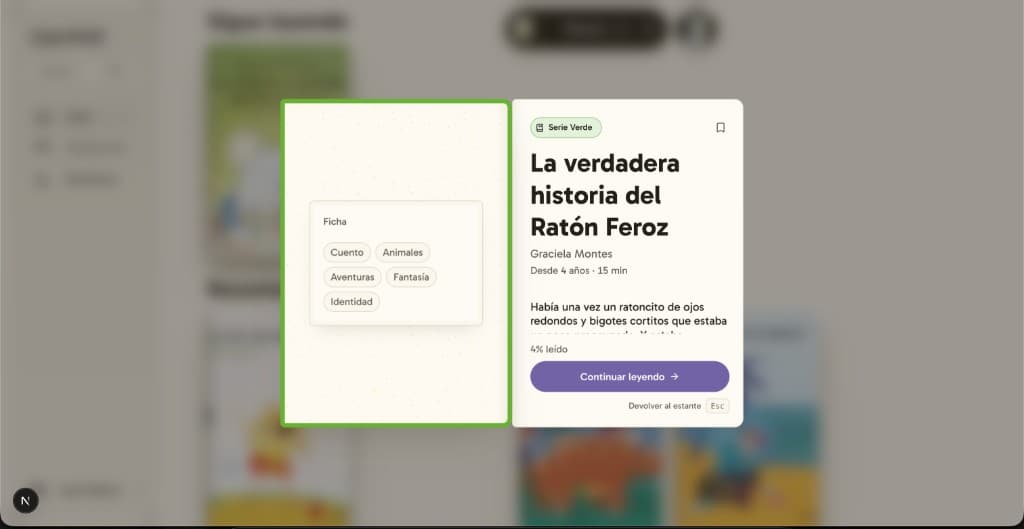1024x529 pixels.
Task: Open the Next.js dev tools badge
Action: (x=25, y=501)
